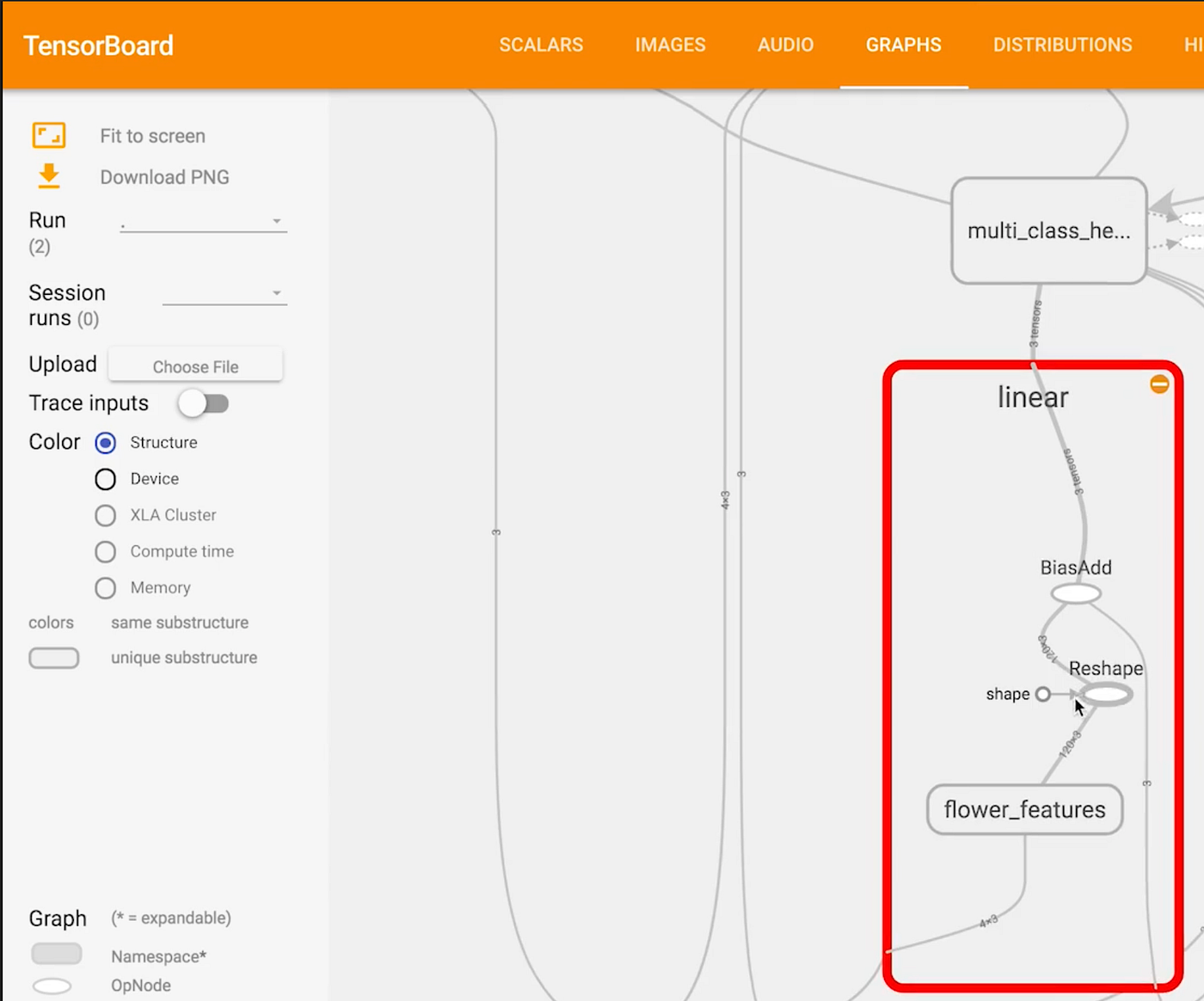This screenshot has height=1001, width=1204.
Task: Click the Download PNG icon
Action: pos(48,176)
